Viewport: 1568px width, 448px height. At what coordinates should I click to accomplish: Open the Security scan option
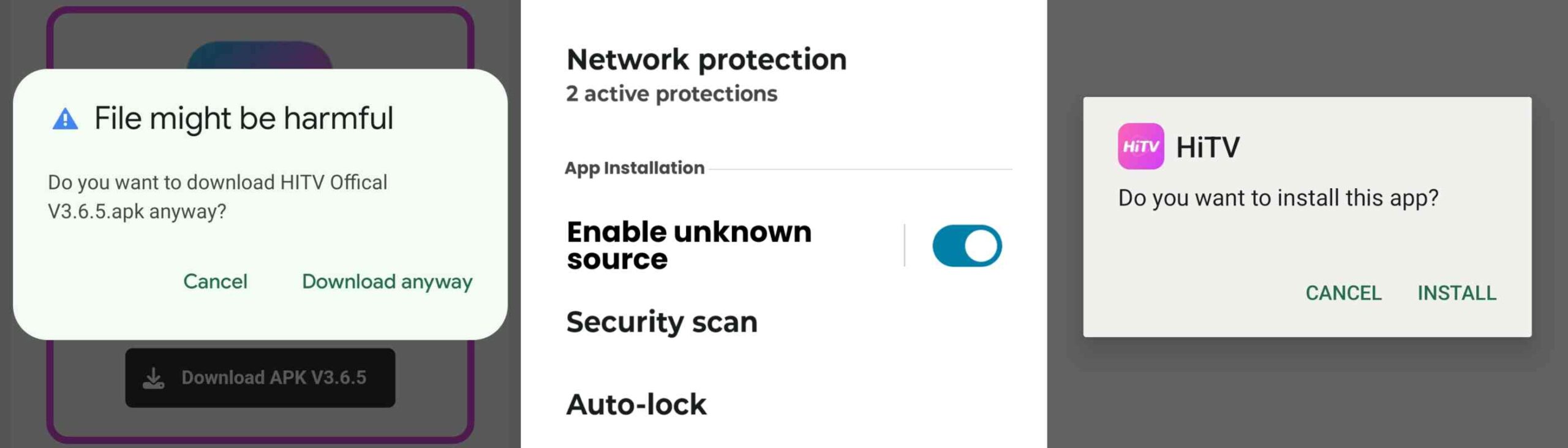coord(661,322)
